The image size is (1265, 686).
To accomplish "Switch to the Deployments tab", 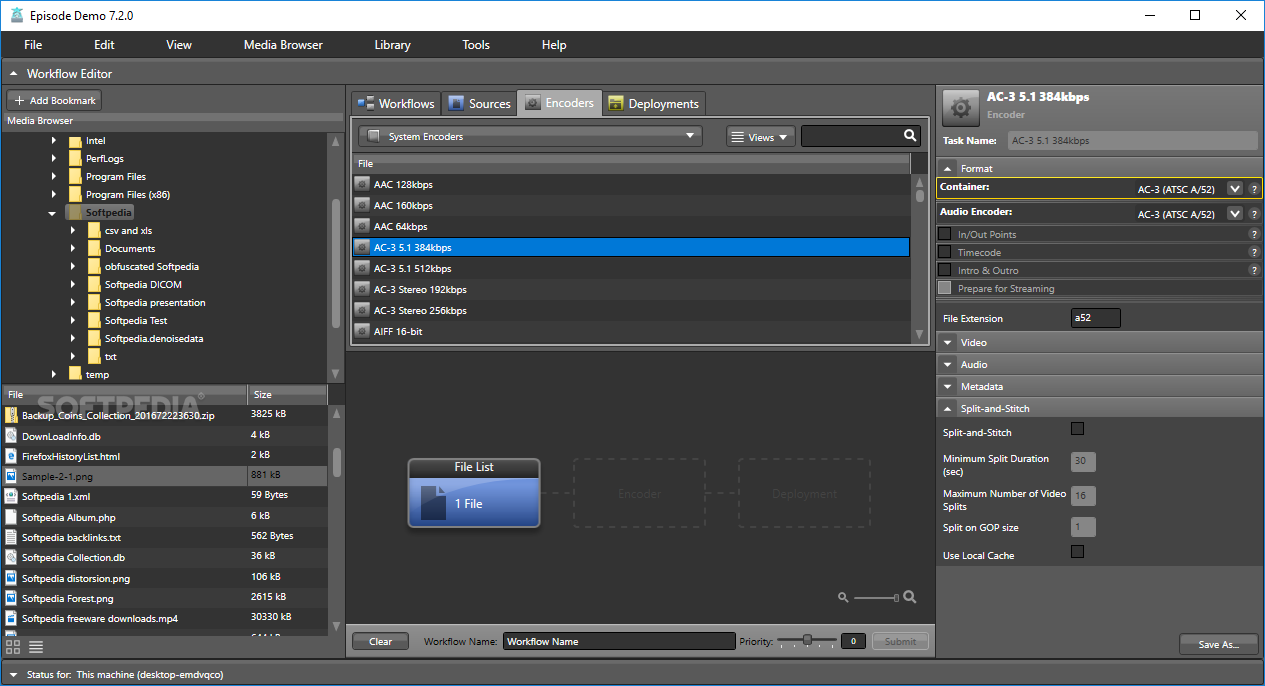I will [654, 103].
